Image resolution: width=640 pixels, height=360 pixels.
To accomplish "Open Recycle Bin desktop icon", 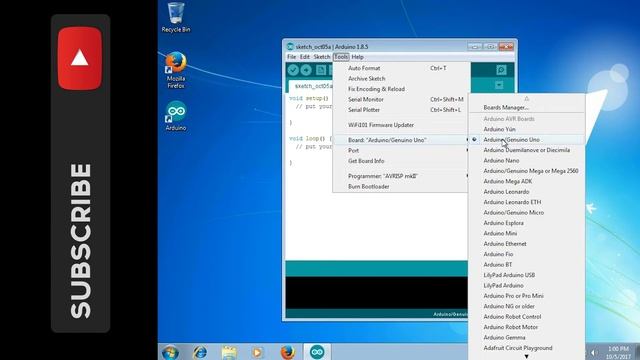I will [x=176, y=17].
